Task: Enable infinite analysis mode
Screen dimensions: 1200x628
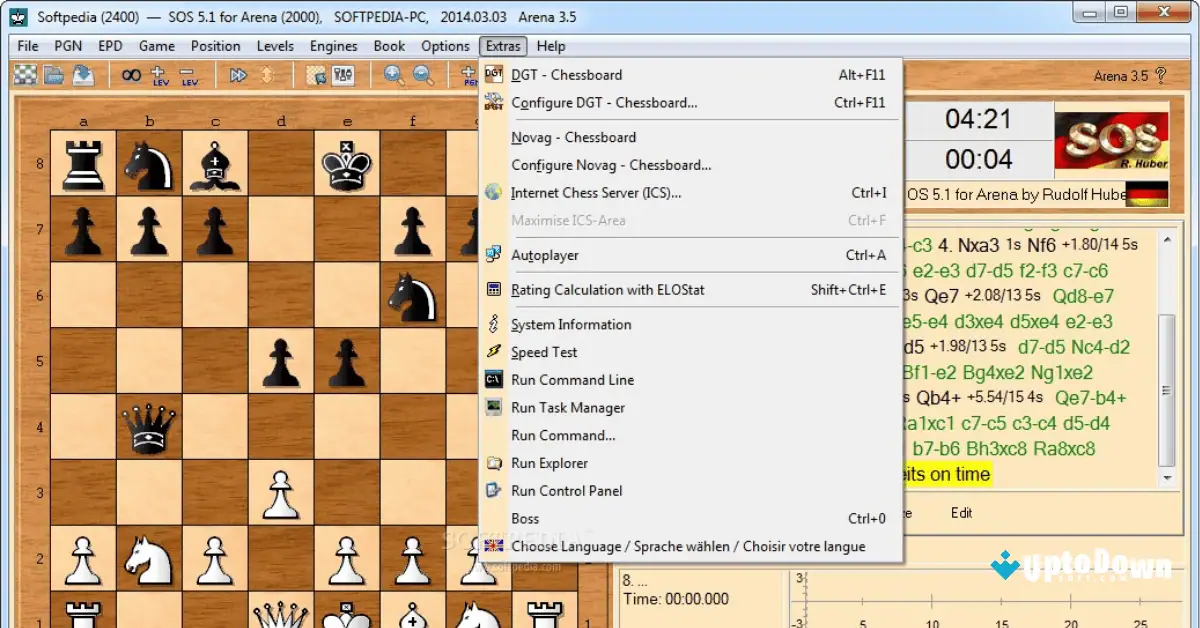Action: [x=131, y=75]
